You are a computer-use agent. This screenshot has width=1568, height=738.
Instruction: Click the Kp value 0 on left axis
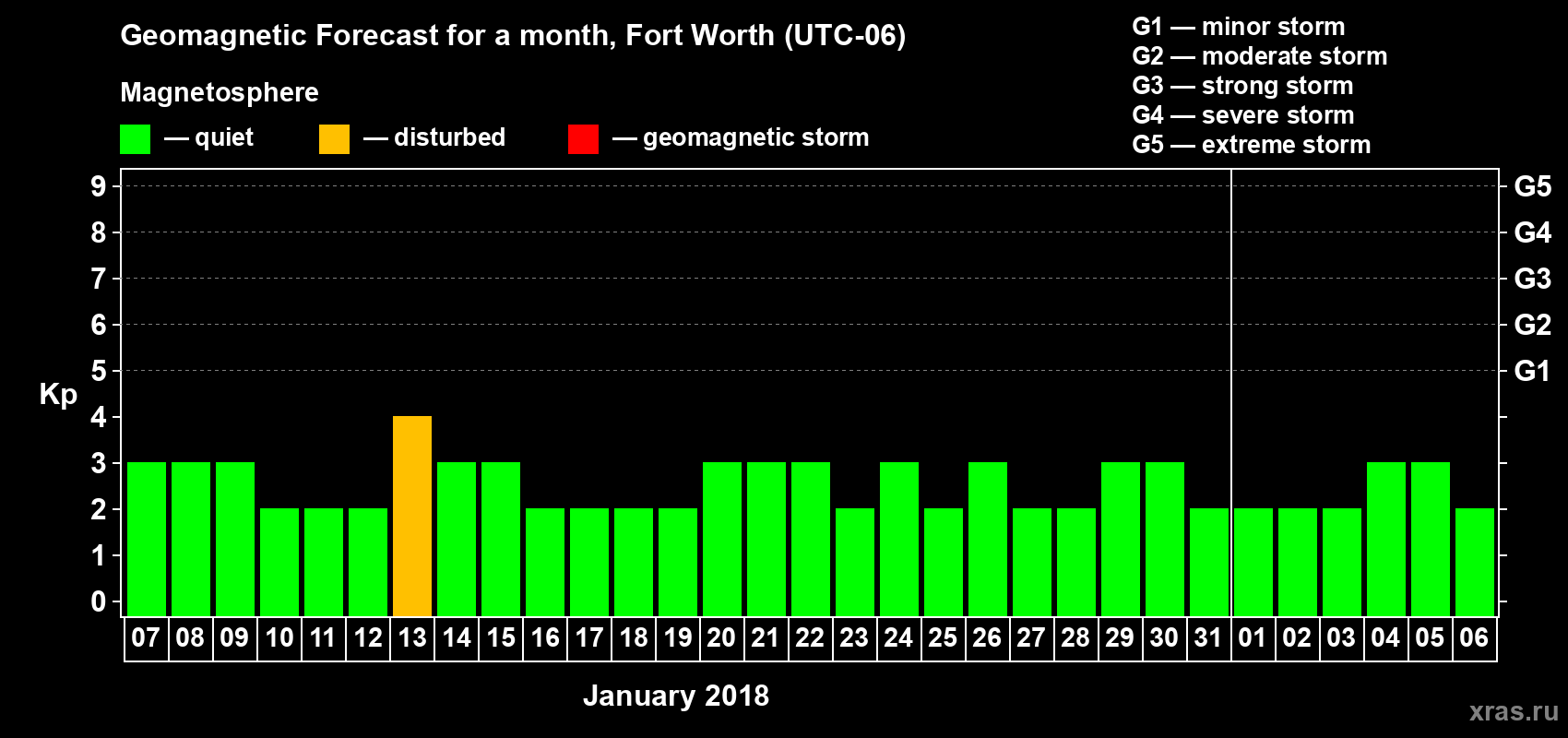tap(99, 601)
